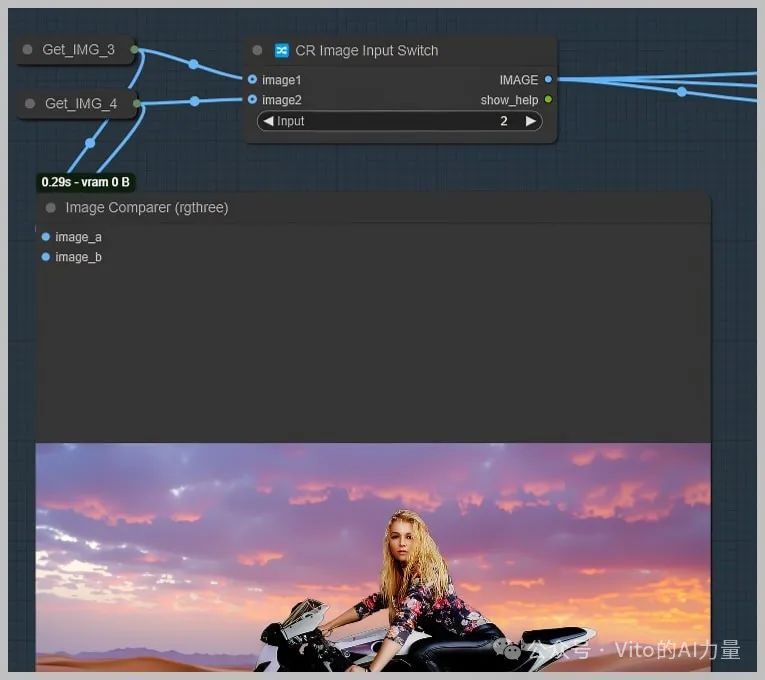Select the show_help output socket
The width and height of the screenshot is (765, 680).
click(548, 100)
